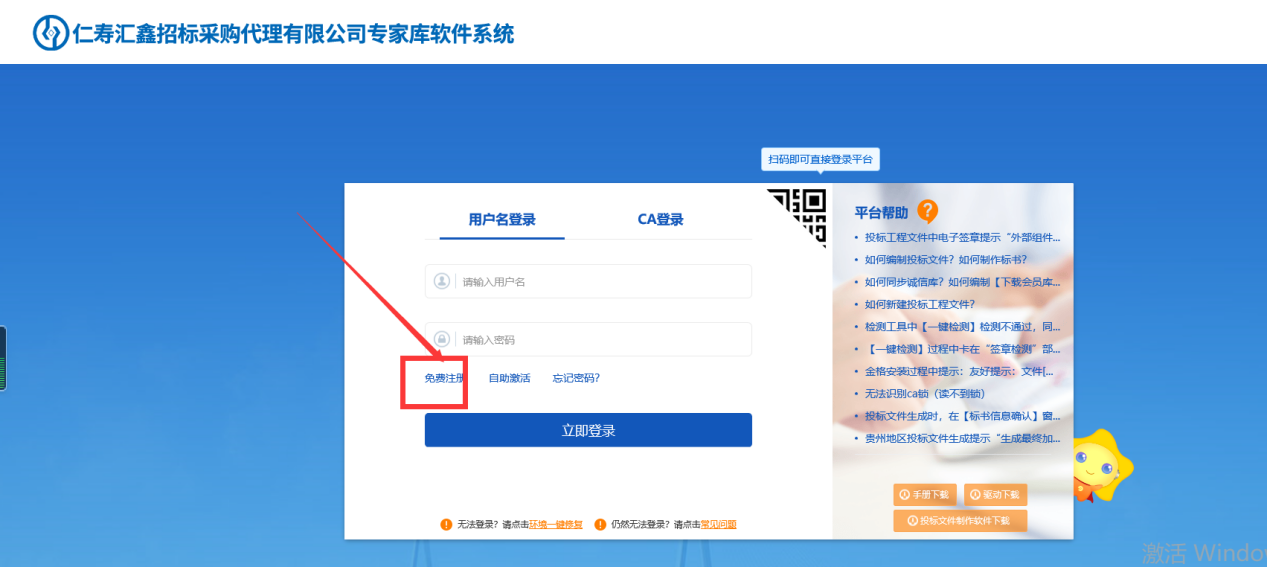1267x567 pixels.
Task: Click the orange warning icon beside 仍然无法登录
Action: [600, 524]
